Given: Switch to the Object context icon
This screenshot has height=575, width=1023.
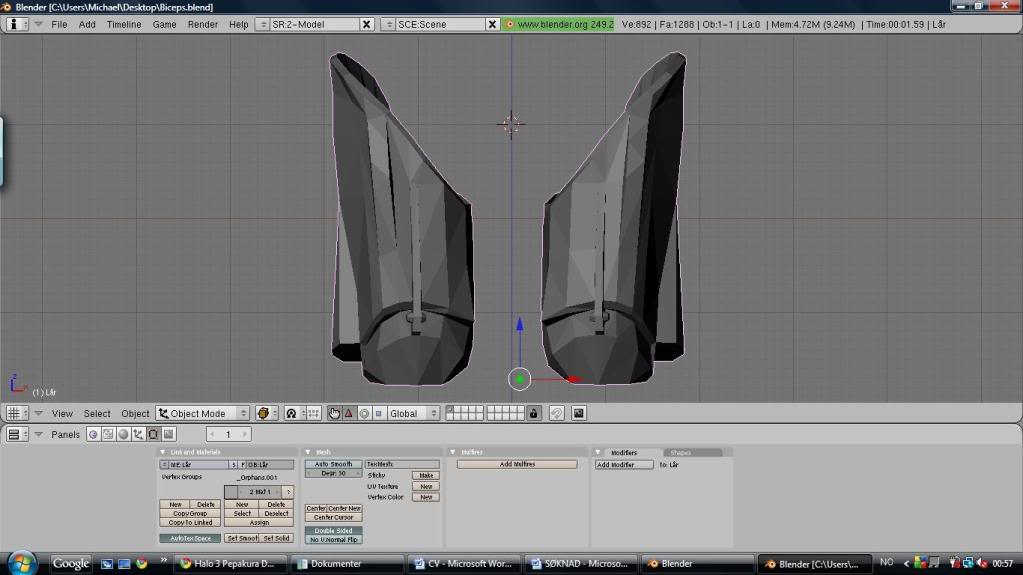Looking at the screenshot, I should click(x=138, y=434).
